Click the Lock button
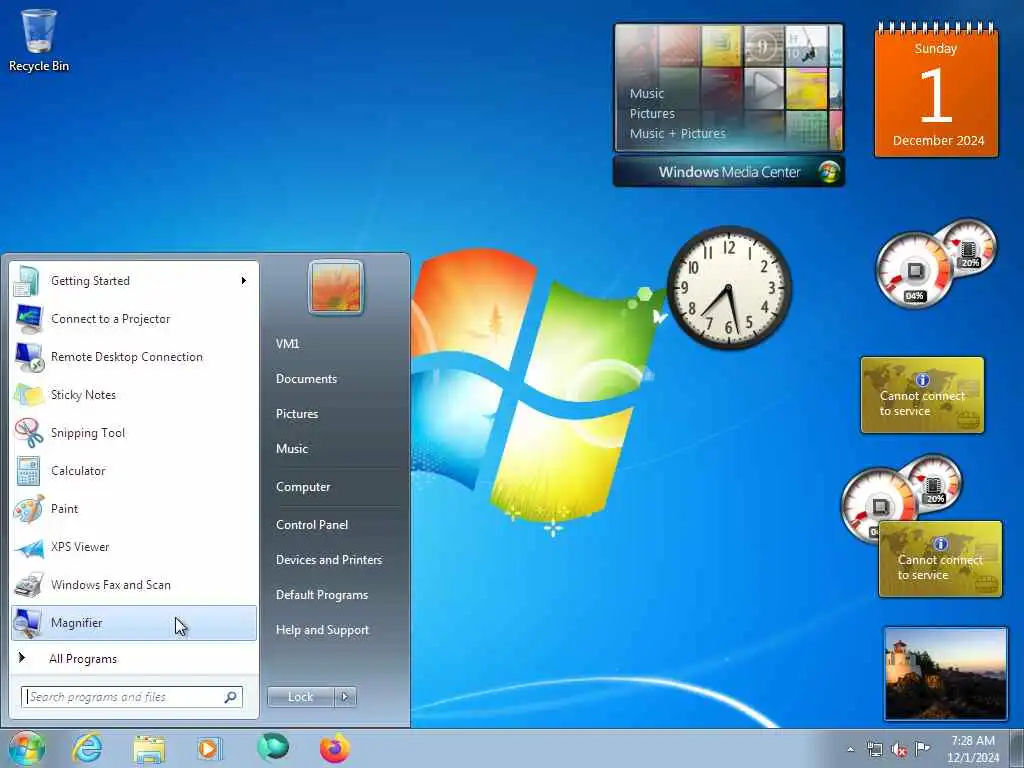The width and height of the screenshot is (1024, 768). tap(300, 697)
